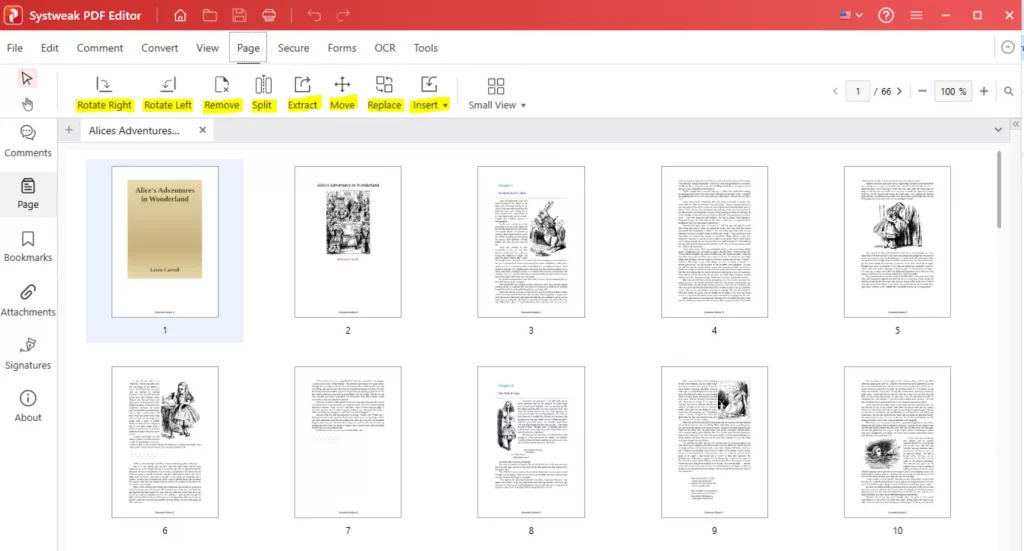This screenshot has width=1024, height=551.
Task: Click the Rotate Right page tool
Action: pos(104,93)
